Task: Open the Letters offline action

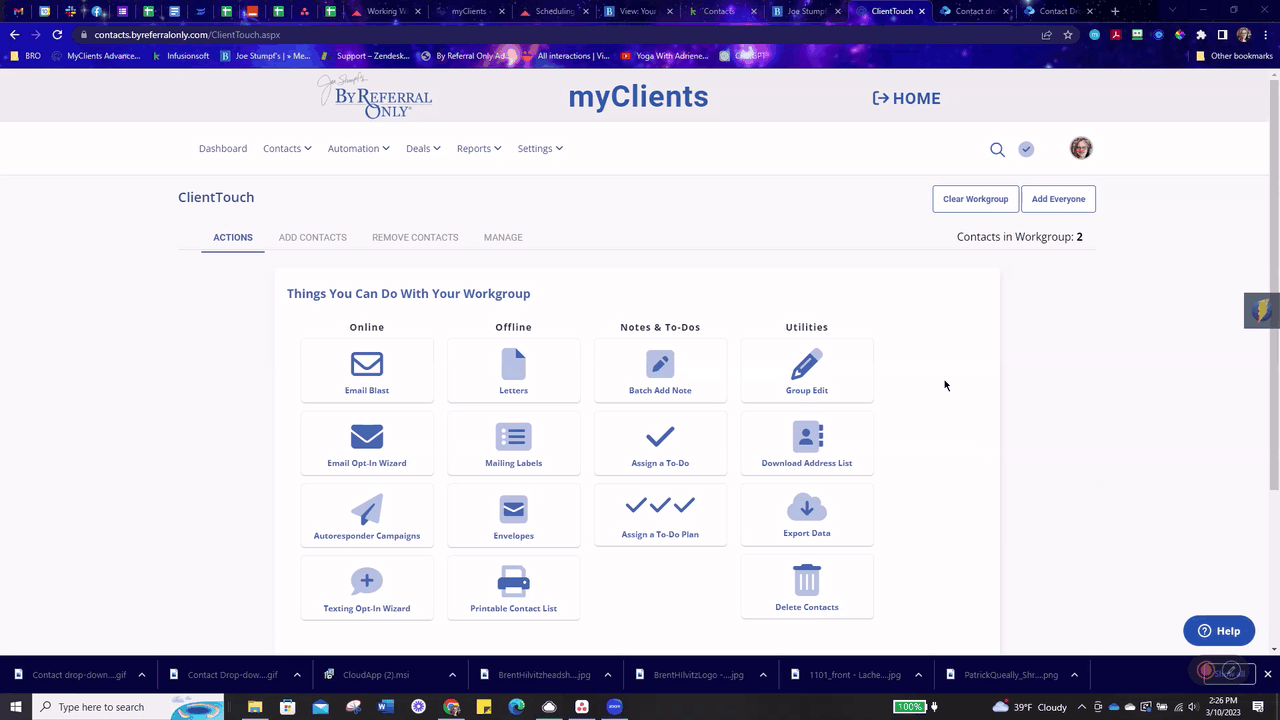Action: tap(513, 371)
